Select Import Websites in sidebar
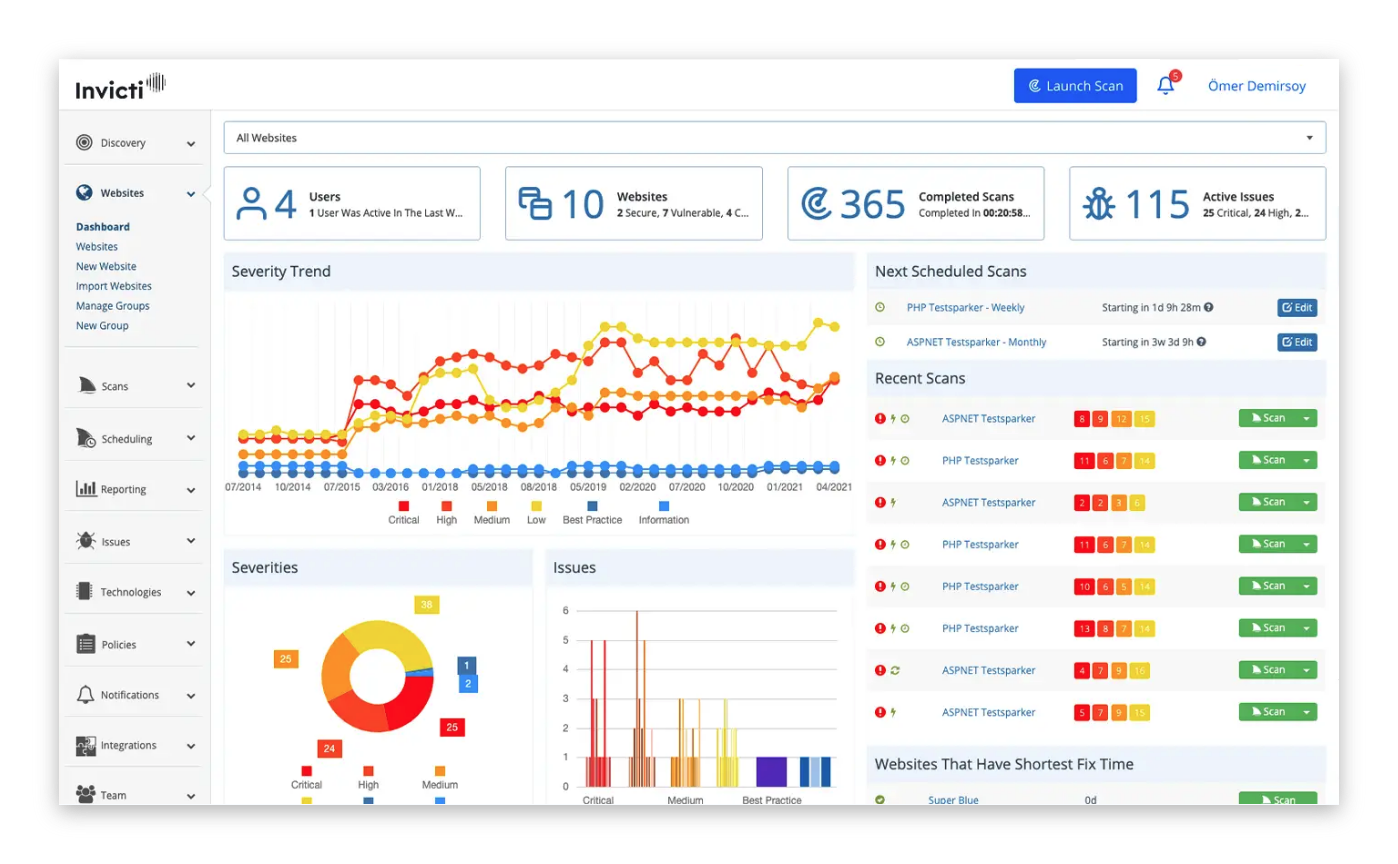The image size is (1398, 864). click(x=114, y=286)
